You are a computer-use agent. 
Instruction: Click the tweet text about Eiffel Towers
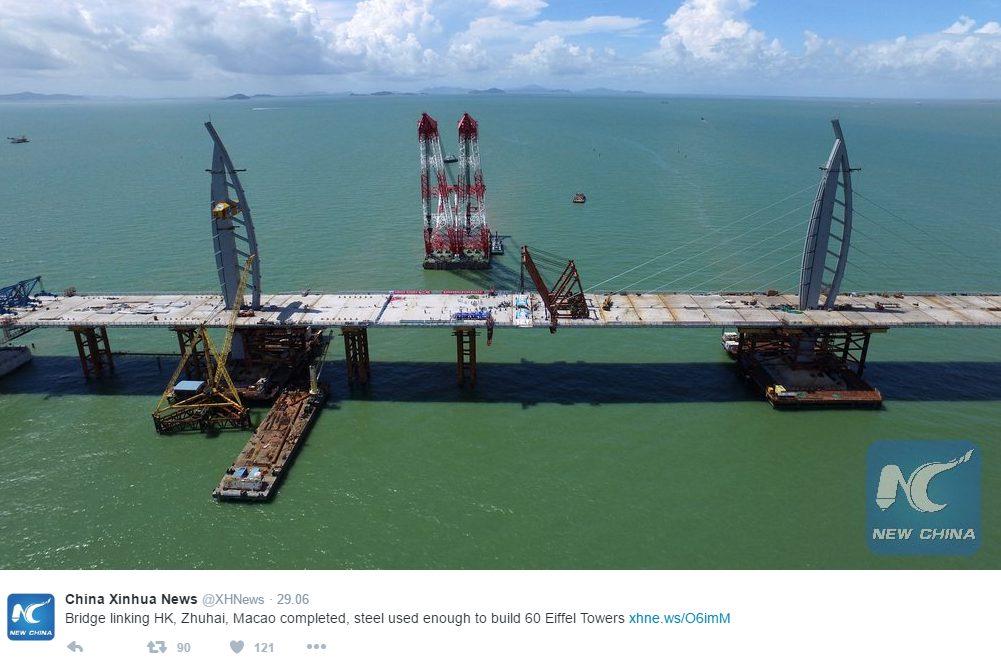pos(345,618)
